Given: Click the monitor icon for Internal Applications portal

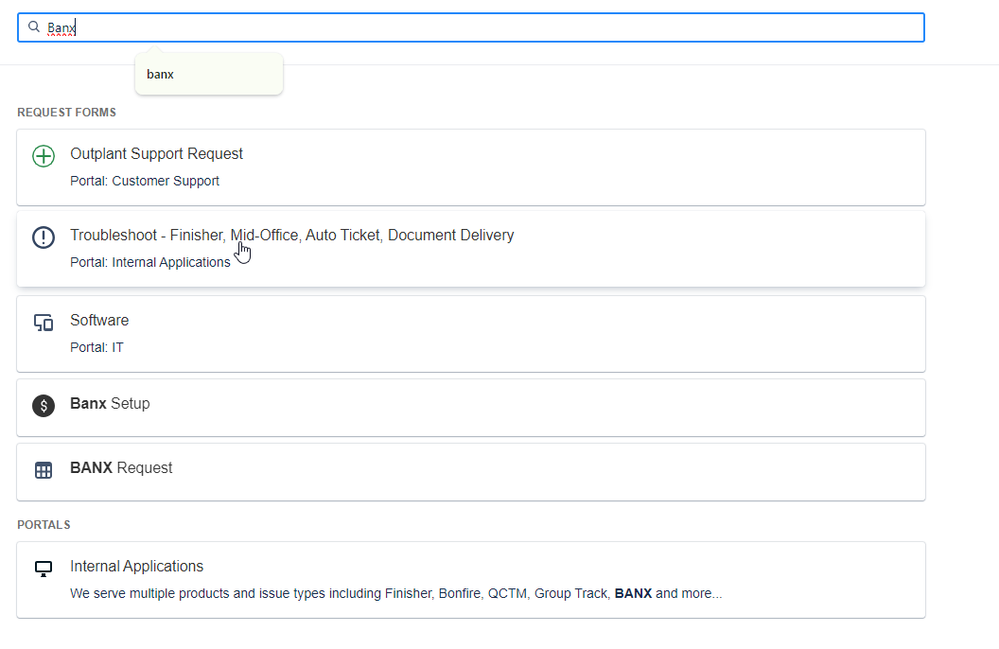Looking at the screenshot, I should tap(43, 569).
